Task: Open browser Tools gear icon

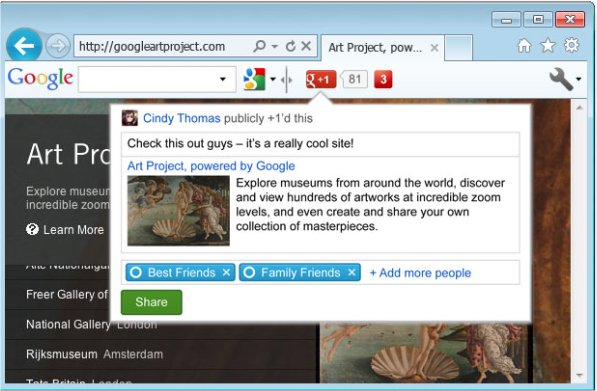Action: point(571,45)
